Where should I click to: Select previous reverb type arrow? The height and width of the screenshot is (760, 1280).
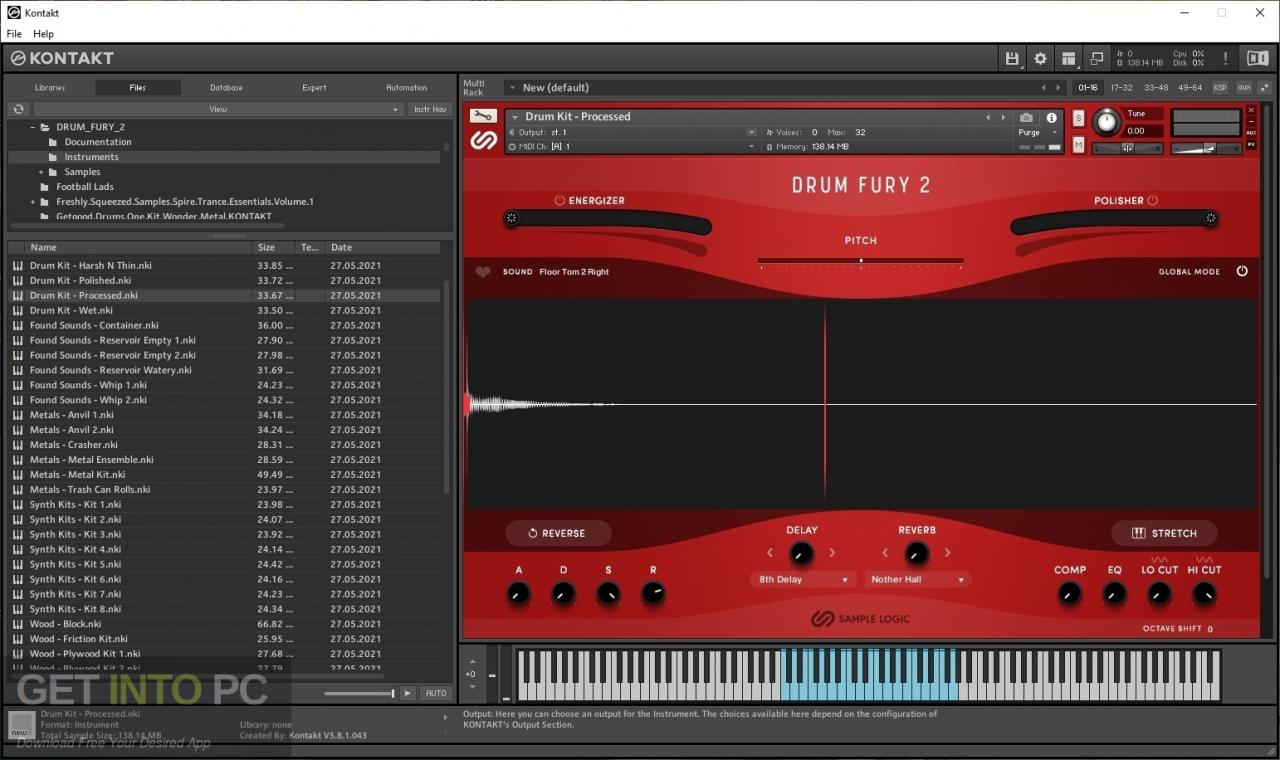[x=885, y=552]
